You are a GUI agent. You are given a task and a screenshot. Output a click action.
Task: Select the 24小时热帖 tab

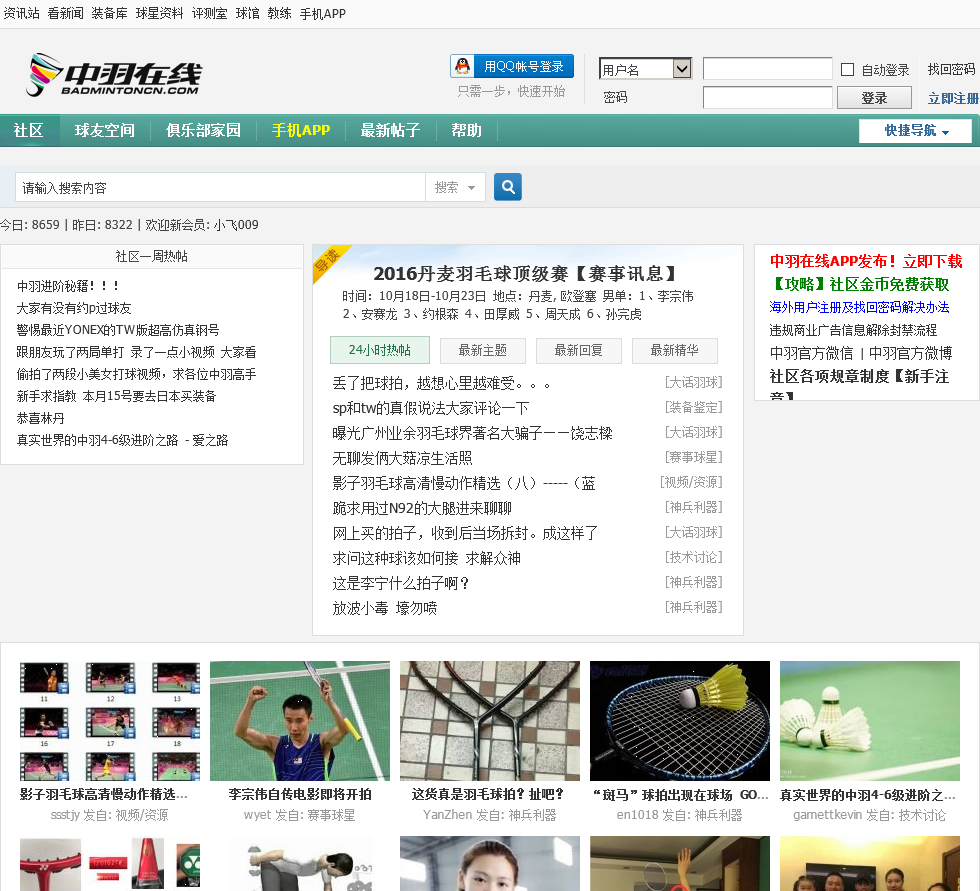(x=380, y=350)
